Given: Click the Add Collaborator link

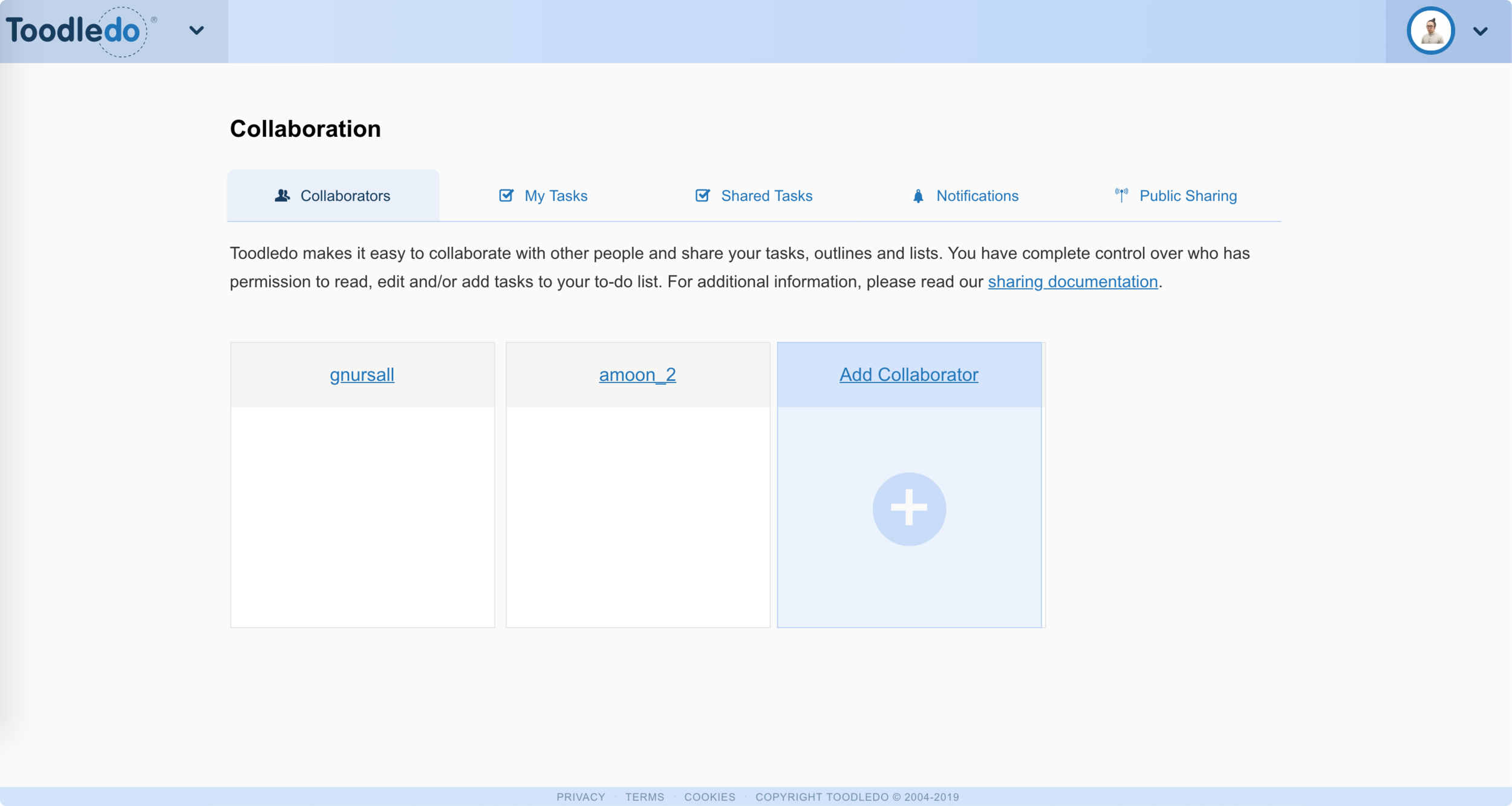Looking at the screenshot, I should point(908,375).
